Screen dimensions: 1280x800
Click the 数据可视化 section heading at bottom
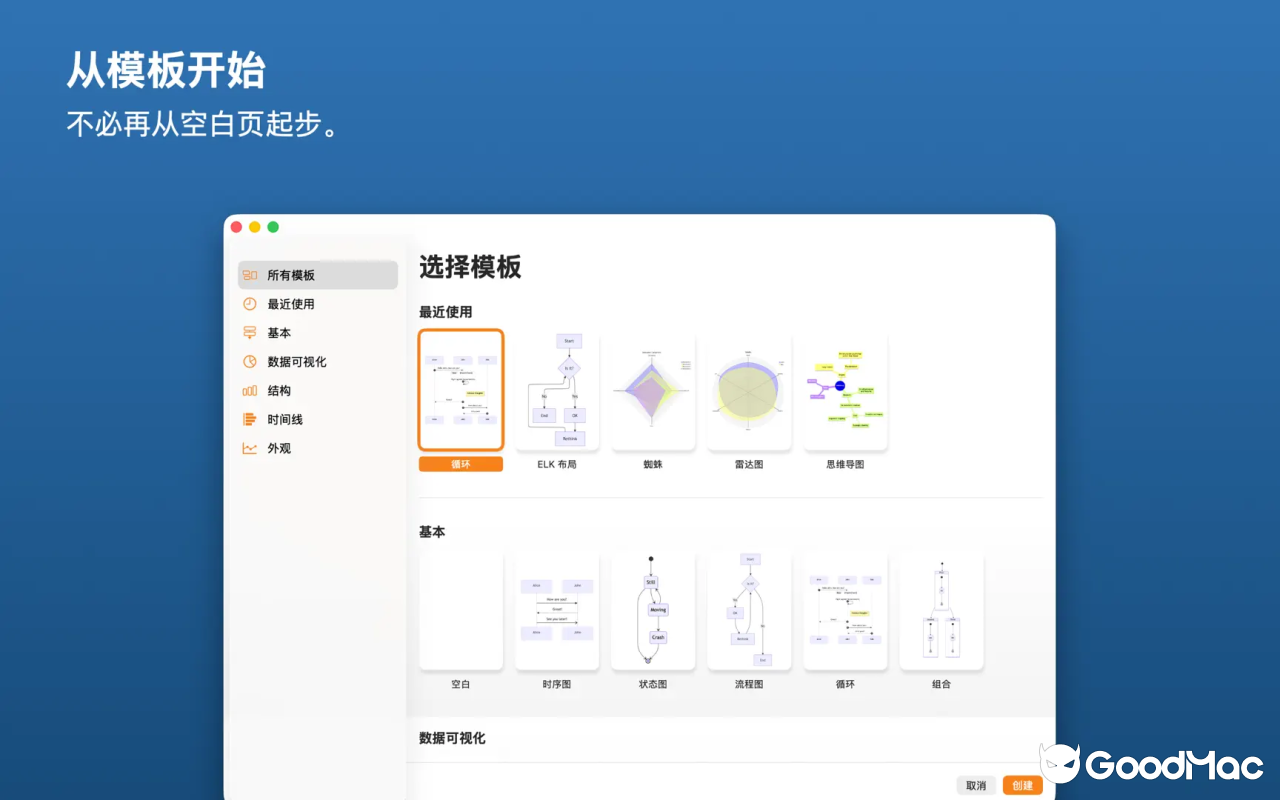[452, 738]
